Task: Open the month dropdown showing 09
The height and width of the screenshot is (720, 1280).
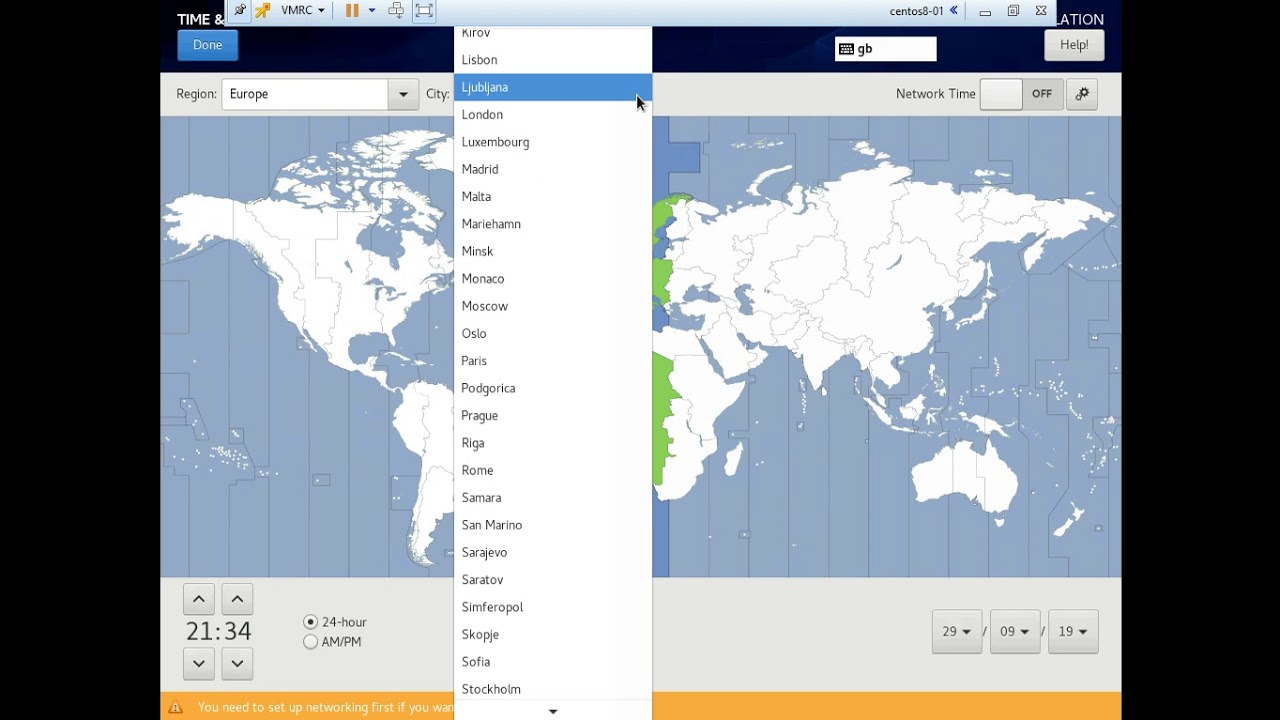Action: point(1015,632)
